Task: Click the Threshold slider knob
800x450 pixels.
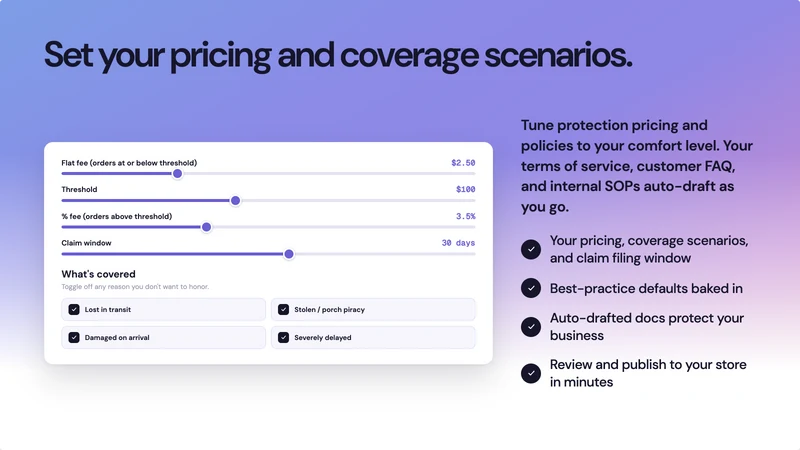Action: point(235,201)
